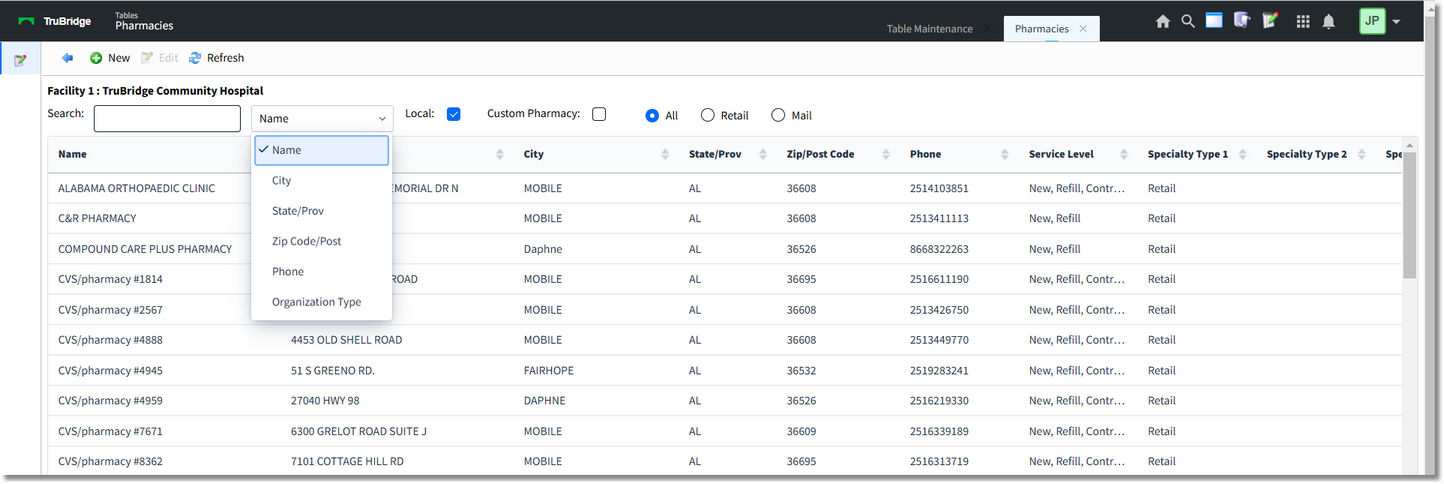The image size is (1444, 484).
Task: Sort Specialty Type 1 column arrows
Action: [1242, 154]
